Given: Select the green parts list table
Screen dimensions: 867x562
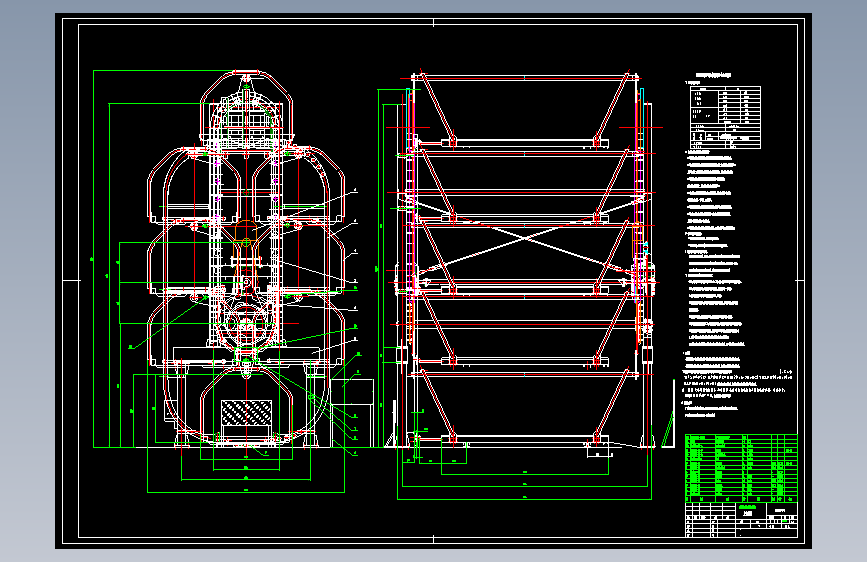Looking at the screenshot, I should 740,466.
